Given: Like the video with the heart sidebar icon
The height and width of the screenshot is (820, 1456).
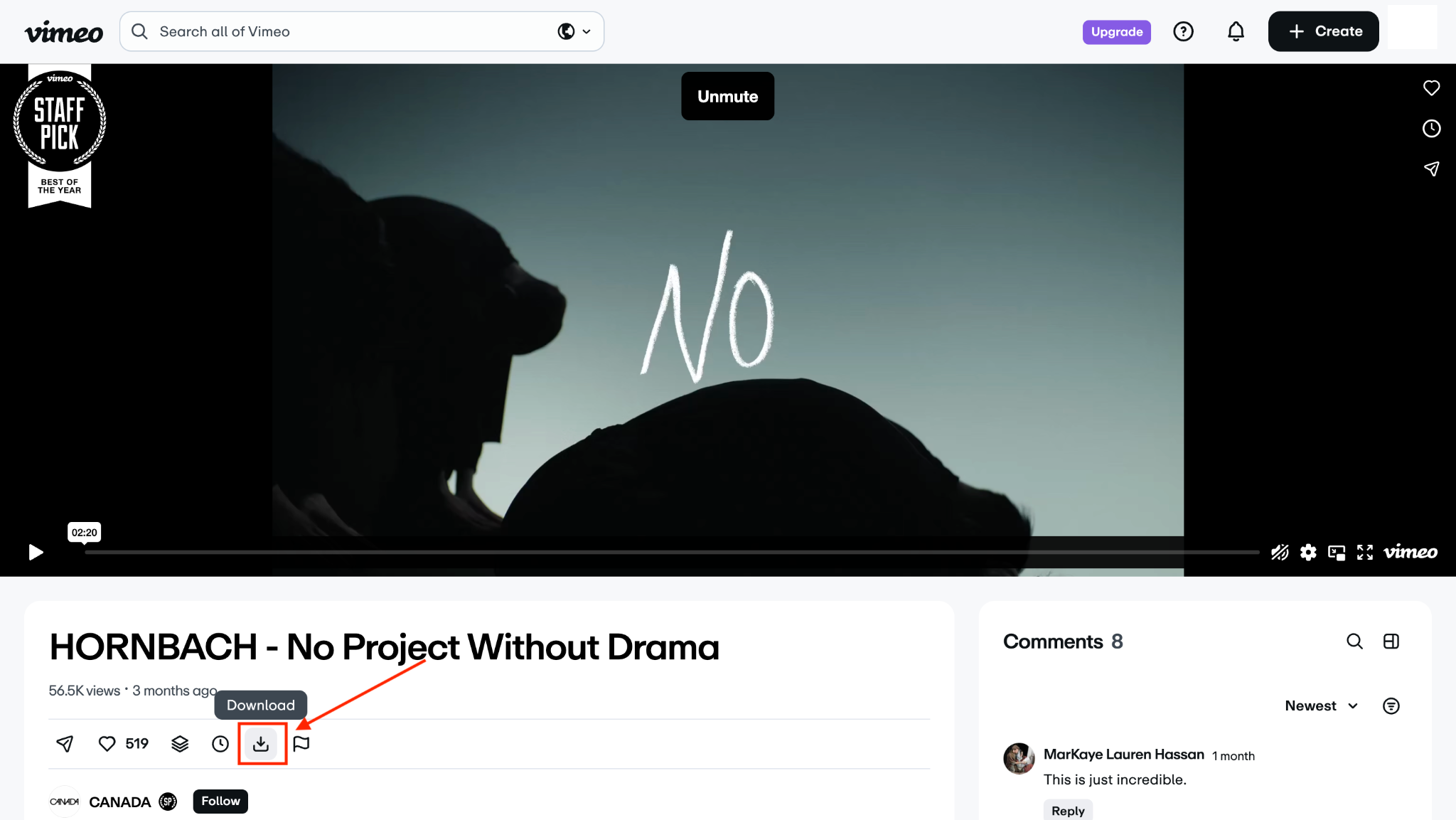Looking at the screenshot, I should pyautogui.click(x=1431, y=87).
